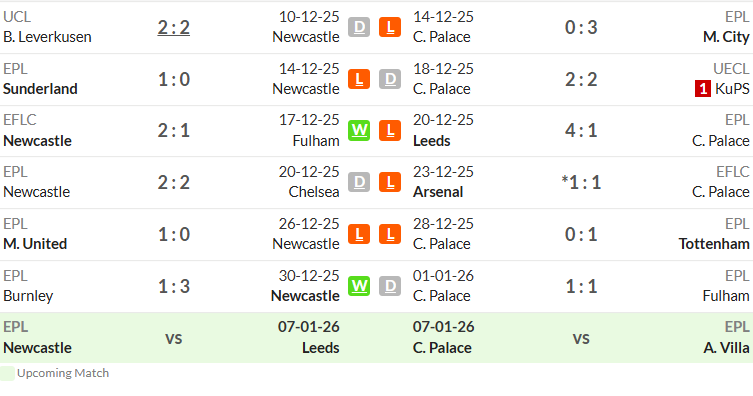Click the grey D badge for Leverkusen match

tap(359, 27)
